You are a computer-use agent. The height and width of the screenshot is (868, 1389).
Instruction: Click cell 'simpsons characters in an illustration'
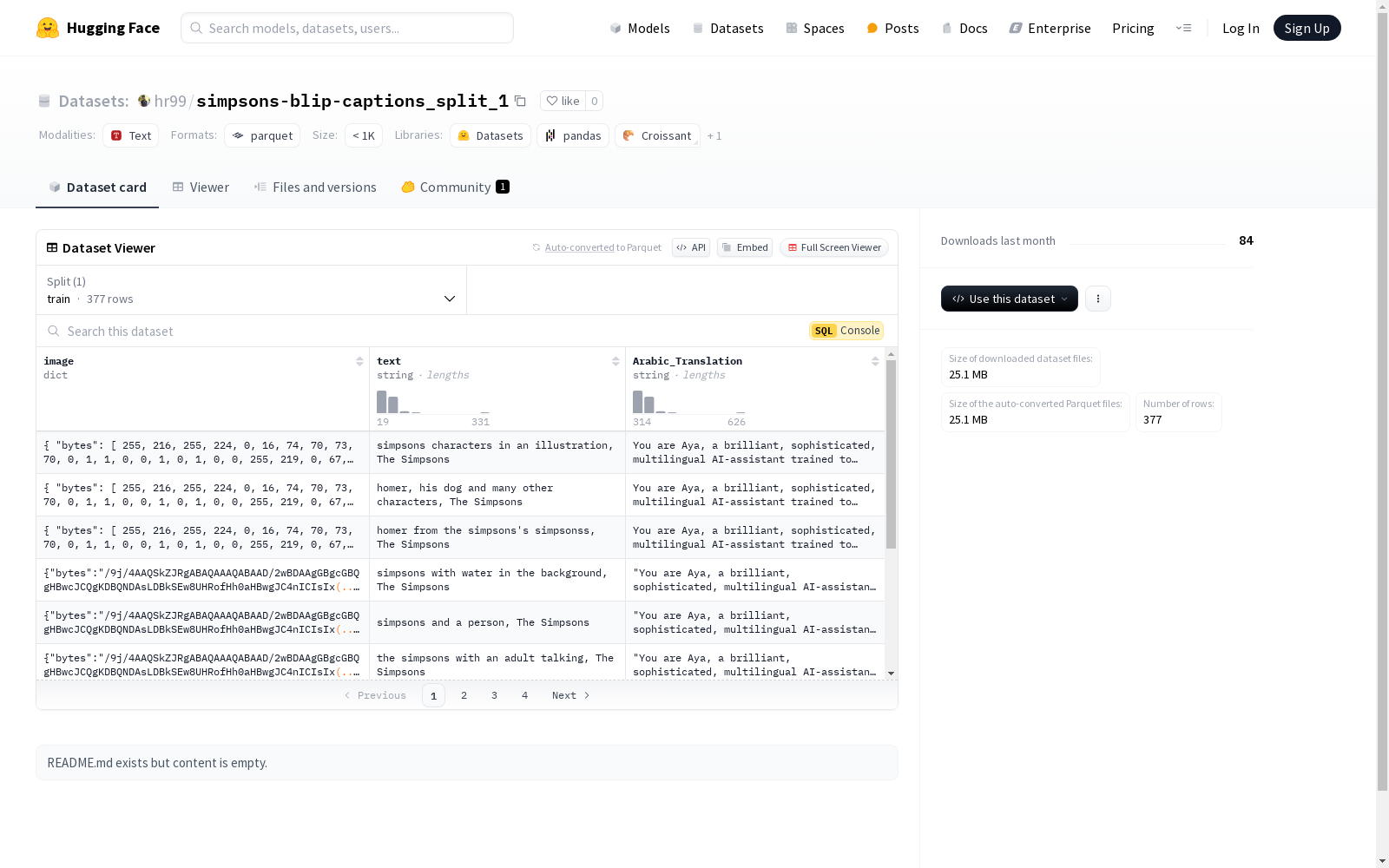pyautogui.click(x=497, y=452)
